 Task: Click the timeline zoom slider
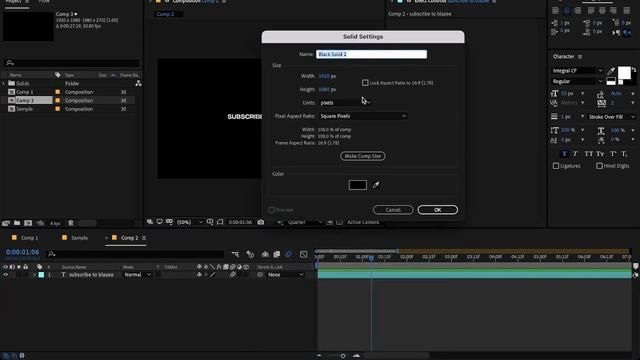point(343,356)
